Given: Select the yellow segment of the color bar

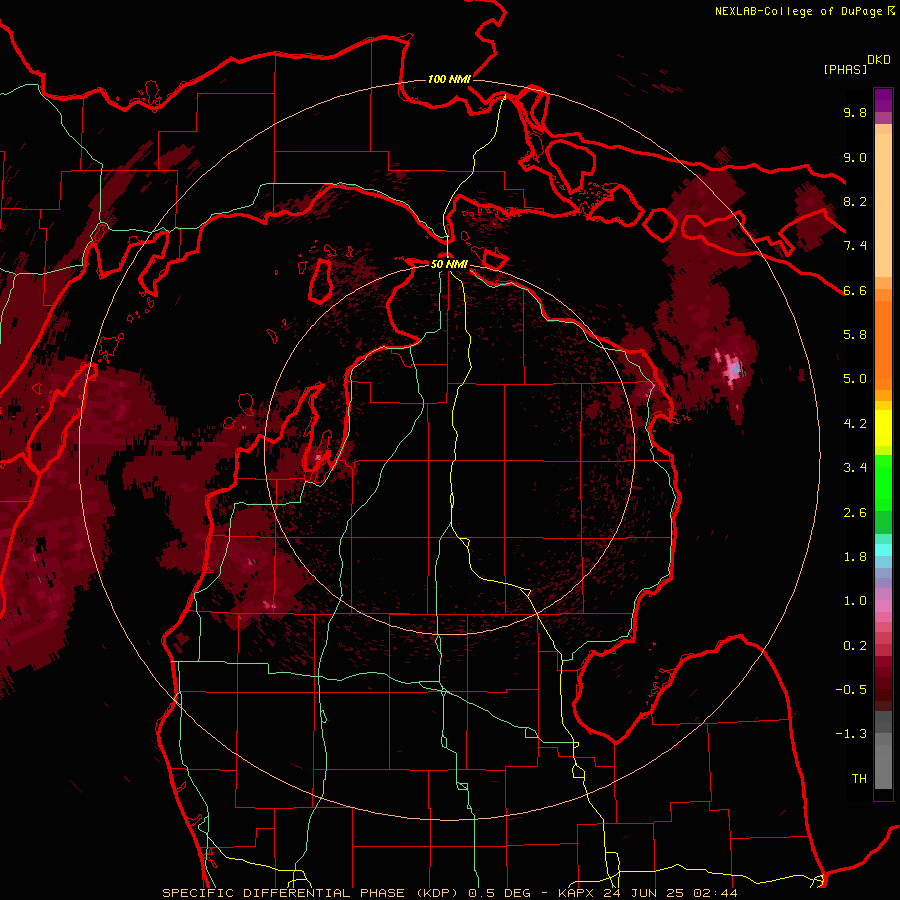Looking at the screenshot, I should coord(883,428).
